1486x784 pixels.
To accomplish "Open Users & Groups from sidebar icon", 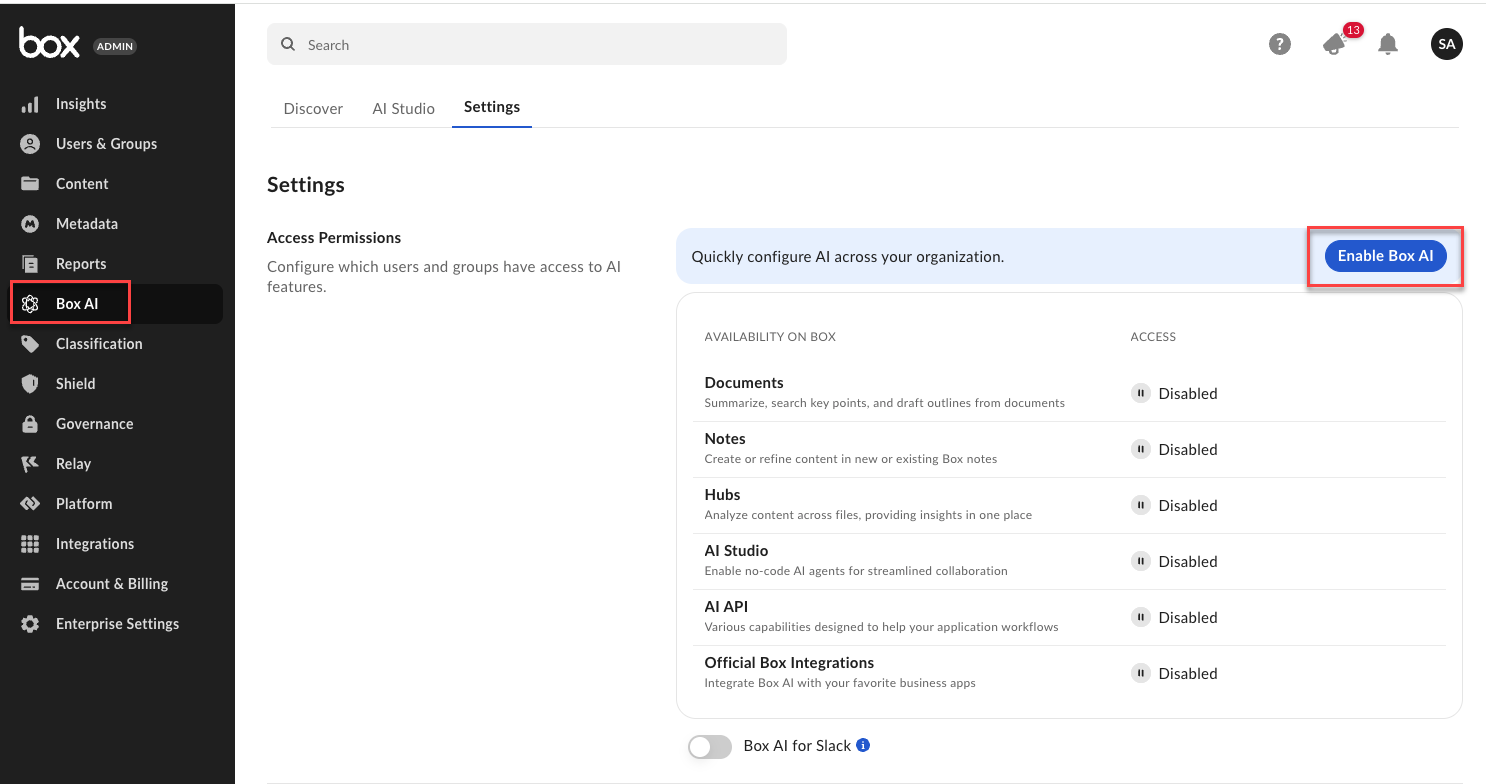I will point(30,144).
